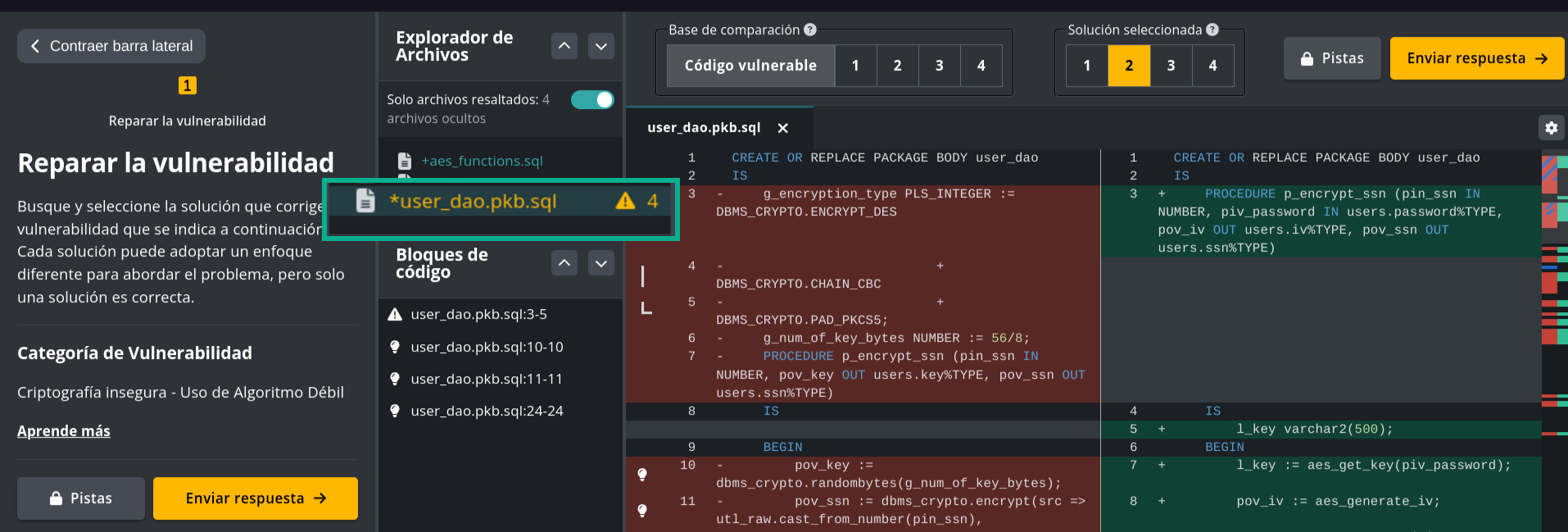Select comparison base option 3

click(x=939, y=66)
